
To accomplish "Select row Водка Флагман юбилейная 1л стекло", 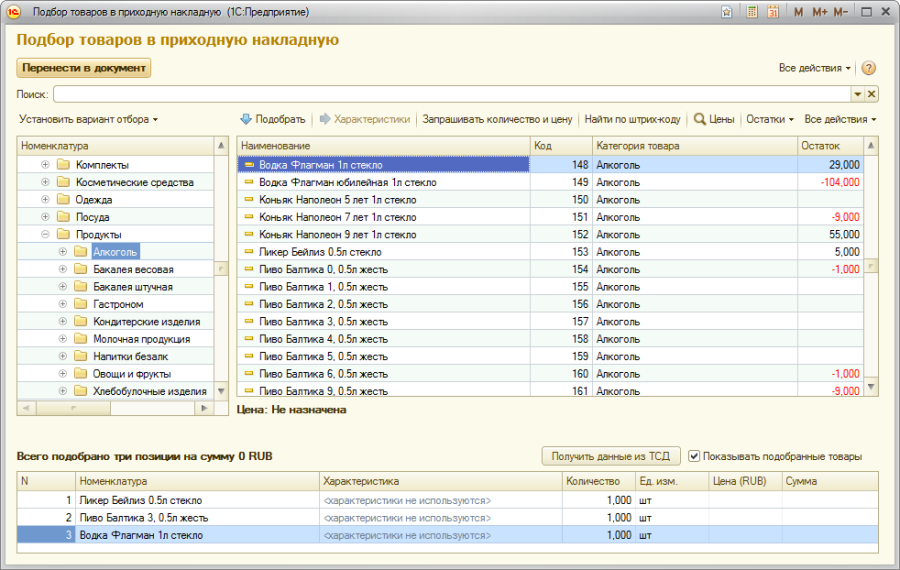I will 550,182.
